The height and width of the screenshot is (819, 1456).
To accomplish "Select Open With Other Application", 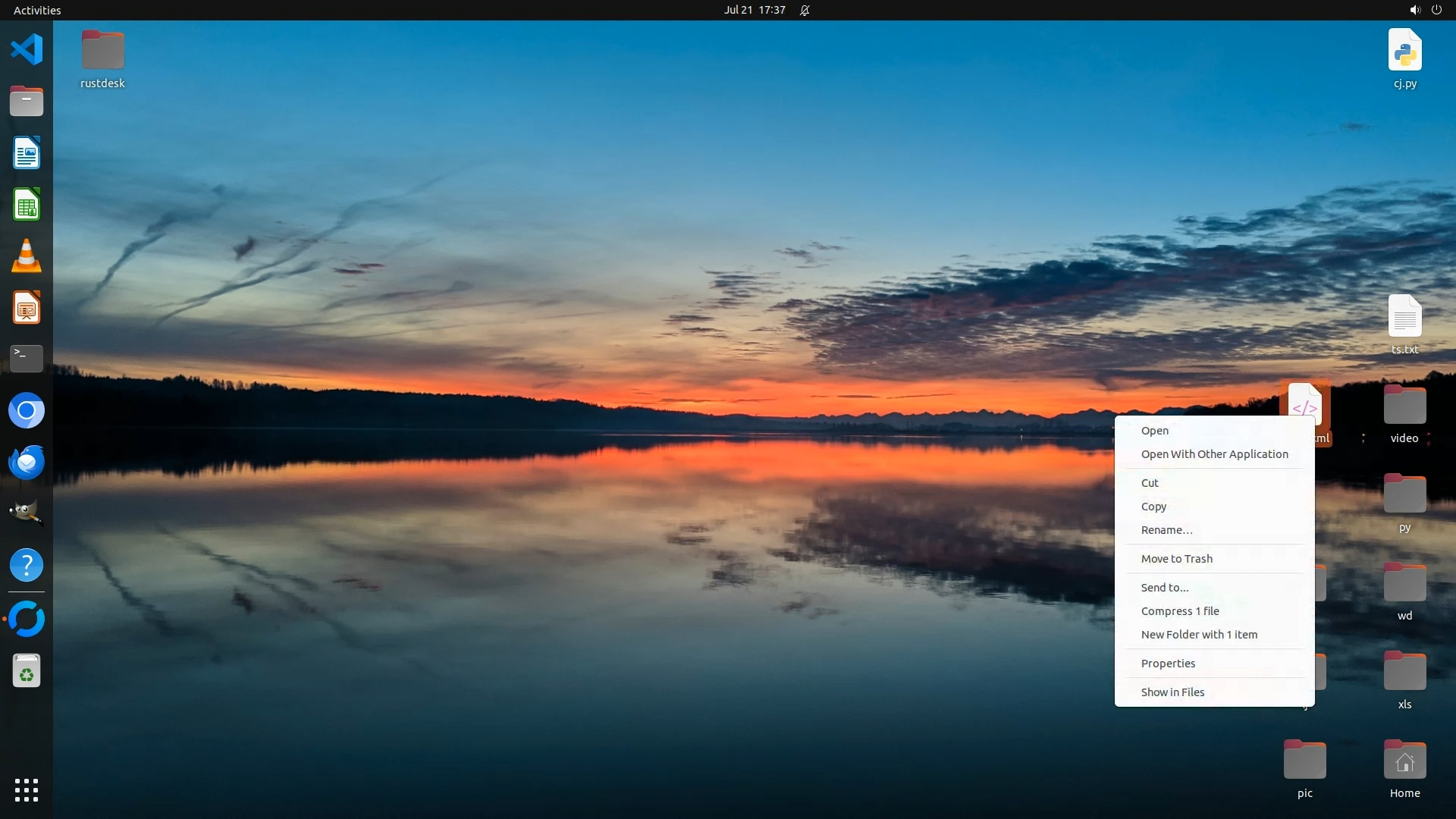I will click(x=1214, y=454).
